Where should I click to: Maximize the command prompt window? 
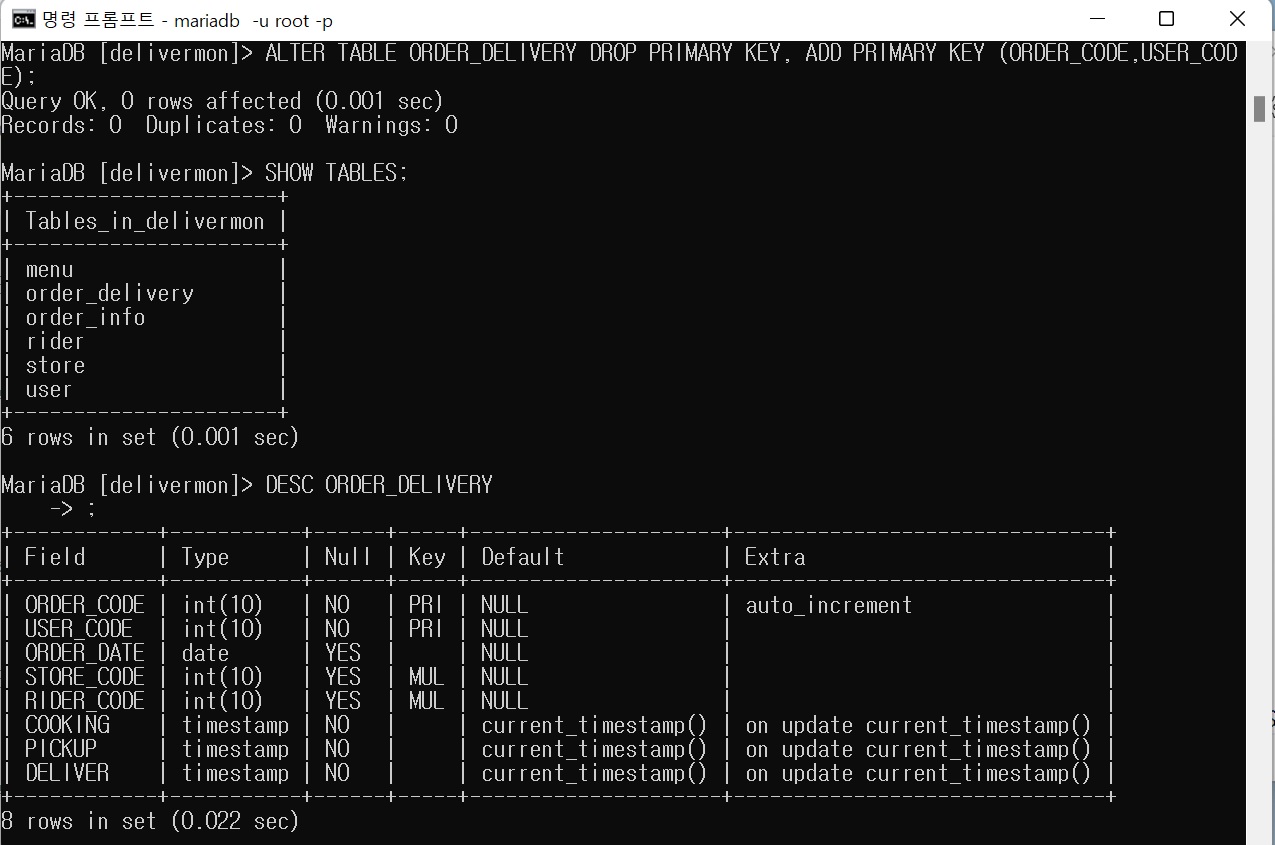tap(1166, 19)
